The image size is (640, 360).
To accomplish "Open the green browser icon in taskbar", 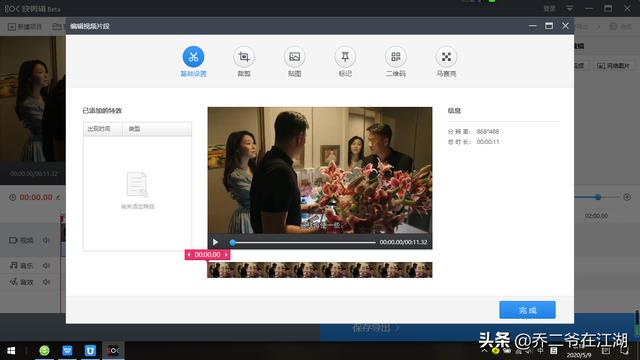I will tap(44, 351).
